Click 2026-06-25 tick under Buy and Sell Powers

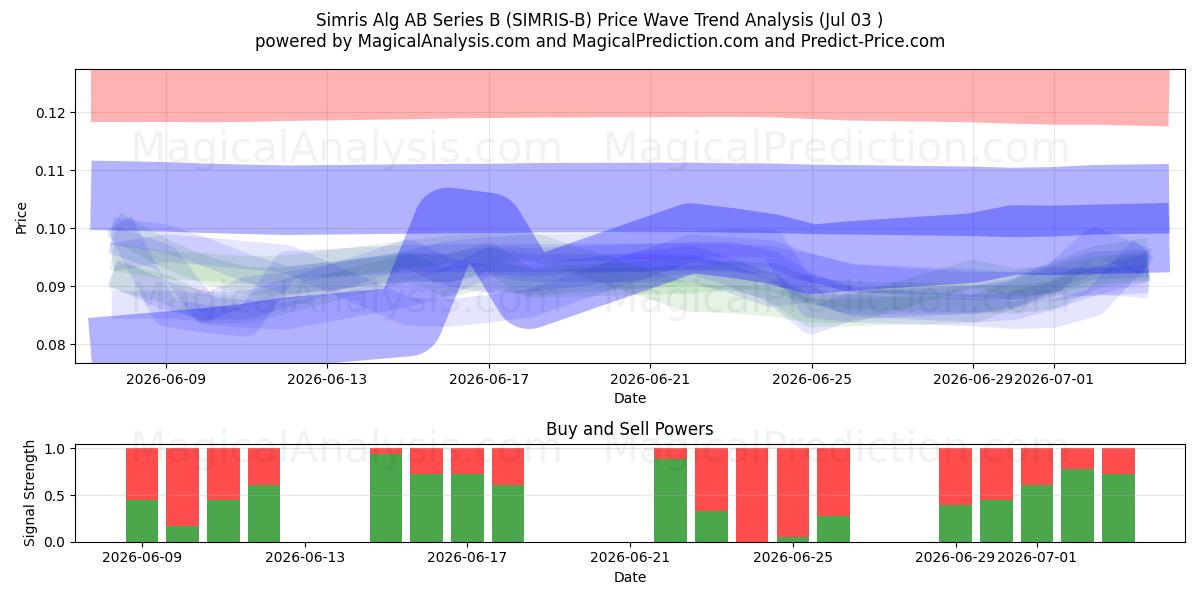pos(793,558)
